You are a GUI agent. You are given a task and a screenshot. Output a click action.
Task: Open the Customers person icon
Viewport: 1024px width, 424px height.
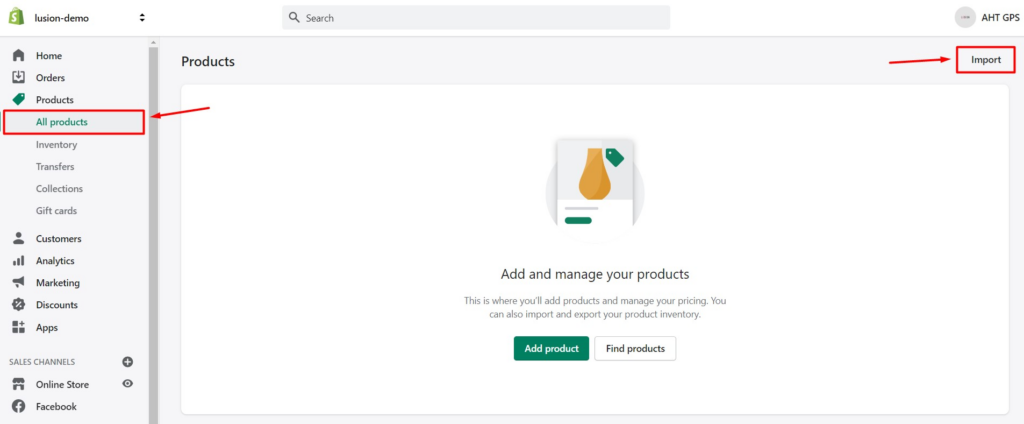pyautogui.click(x=18, y=238)
